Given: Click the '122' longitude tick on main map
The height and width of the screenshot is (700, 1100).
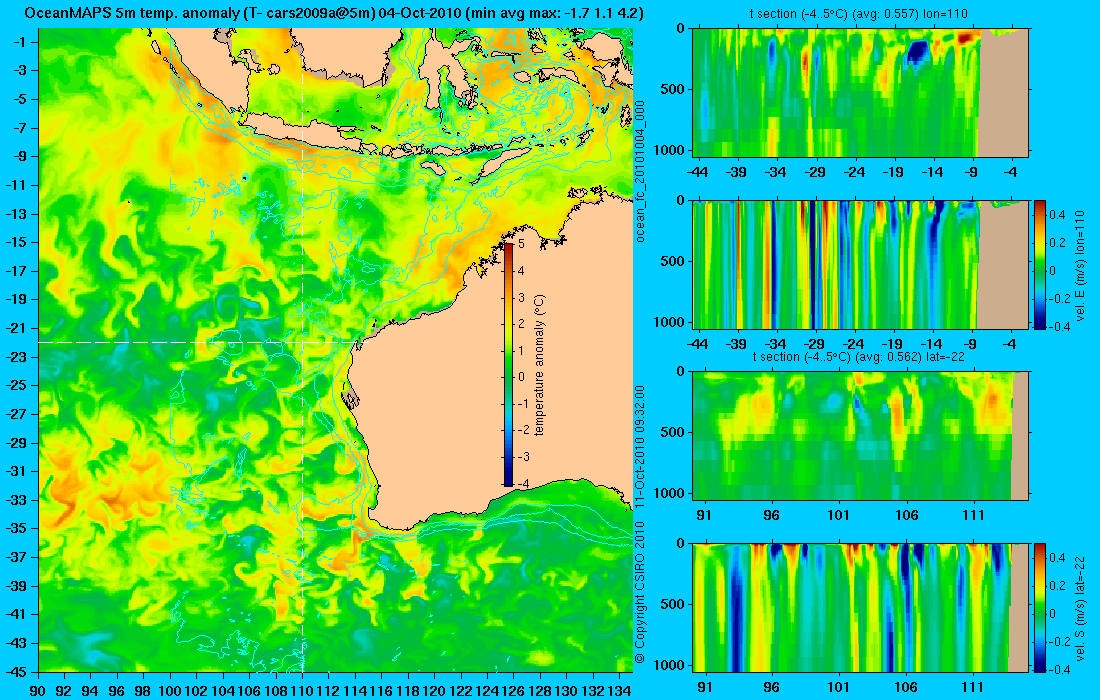Looking at the screenshot, I should coord(461,691).
